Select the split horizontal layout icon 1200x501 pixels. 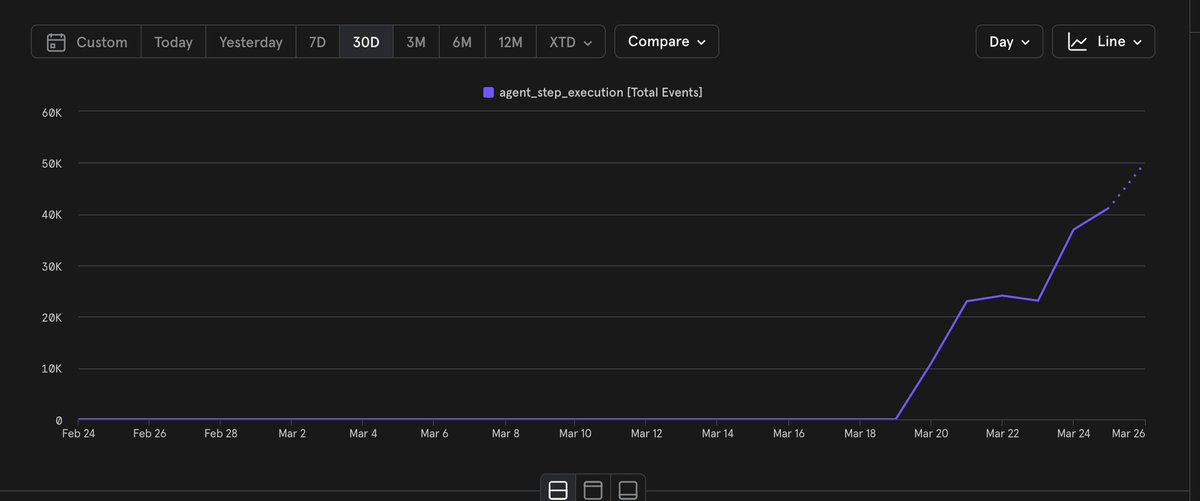tap(559, 489)
